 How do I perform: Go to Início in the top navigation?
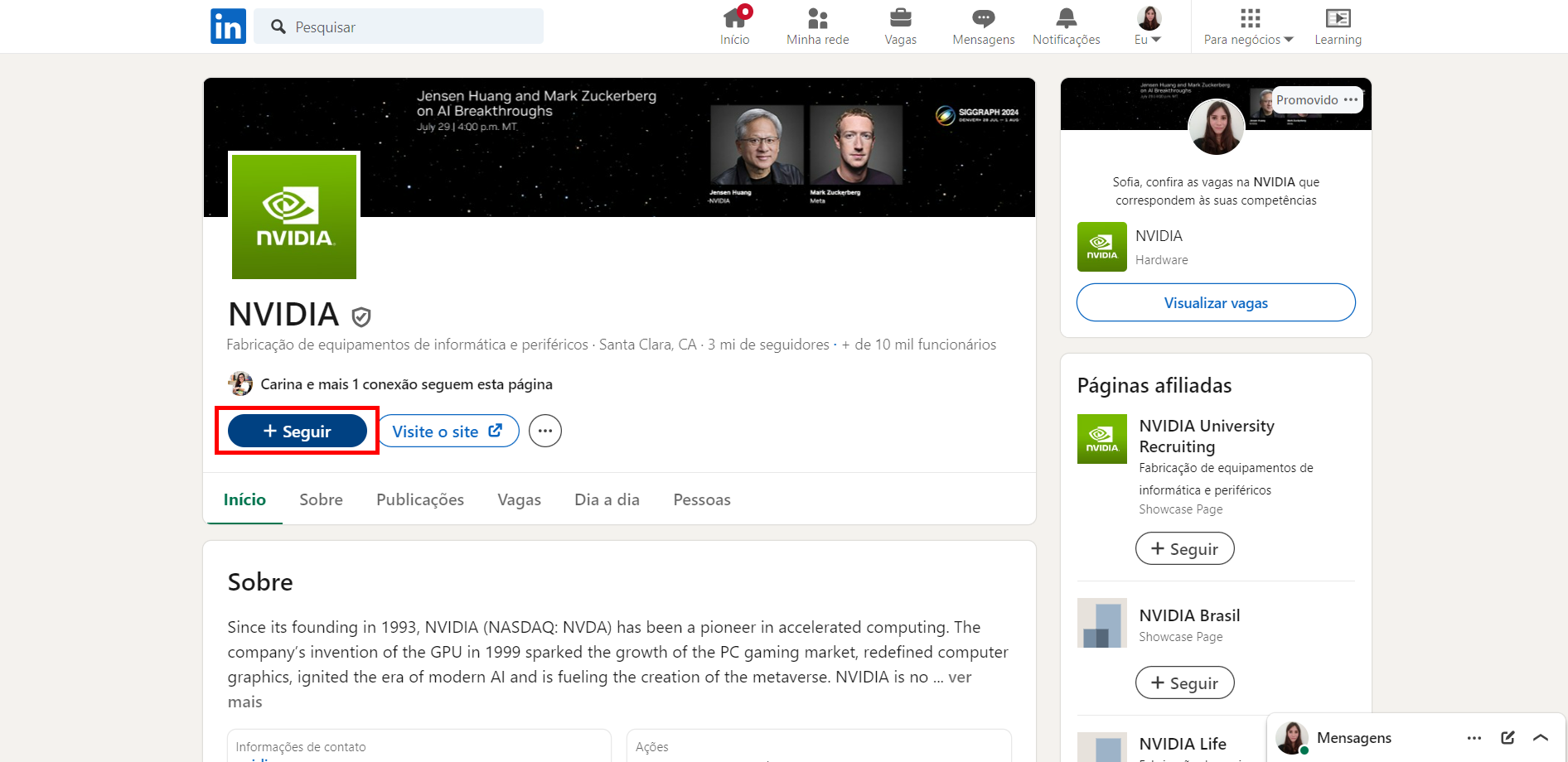point(734,27)
